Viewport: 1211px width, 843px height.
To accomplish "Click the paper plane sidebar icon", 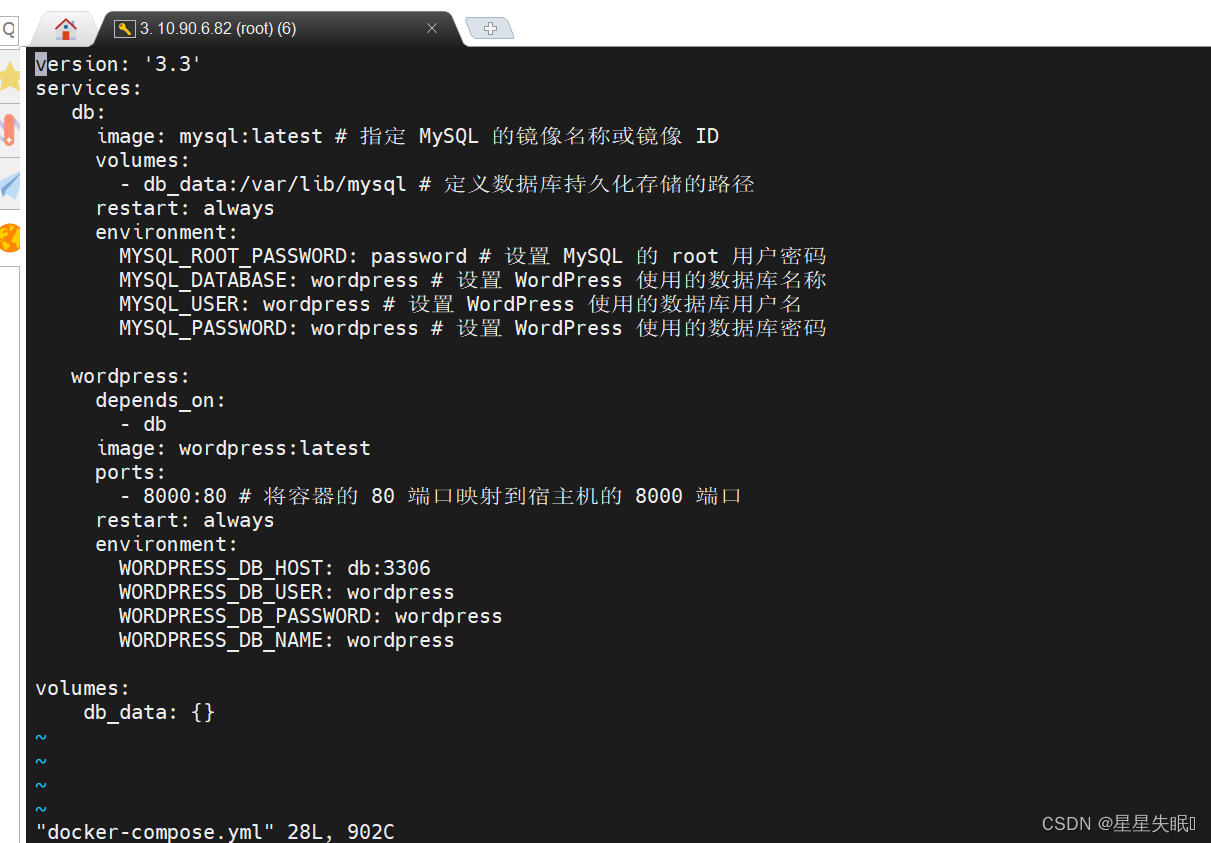I will point(10,185).
